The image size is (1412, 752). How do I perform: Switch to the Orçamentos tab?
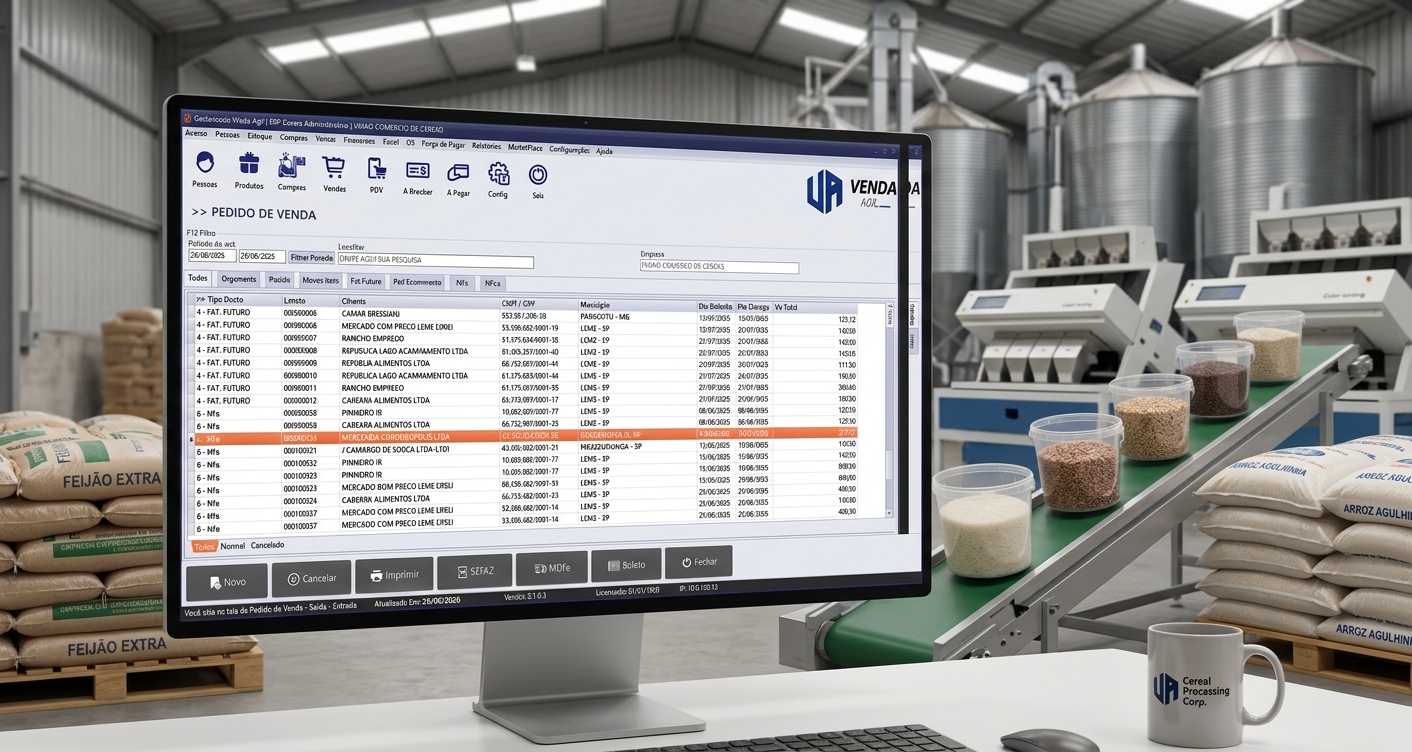tap(239, 279)
